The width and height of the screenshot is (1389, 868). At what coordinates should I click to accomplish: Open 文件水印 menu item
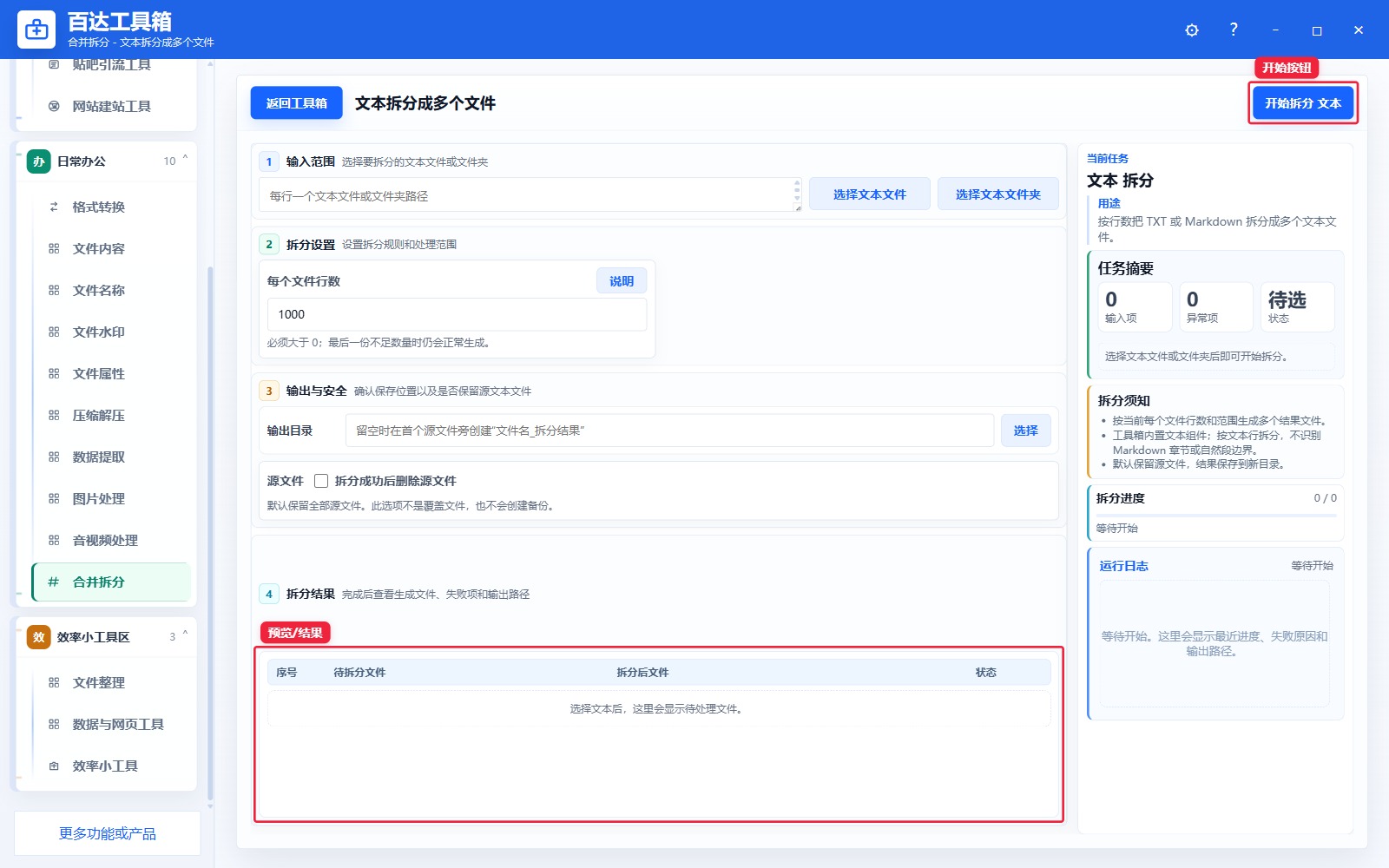111,332
